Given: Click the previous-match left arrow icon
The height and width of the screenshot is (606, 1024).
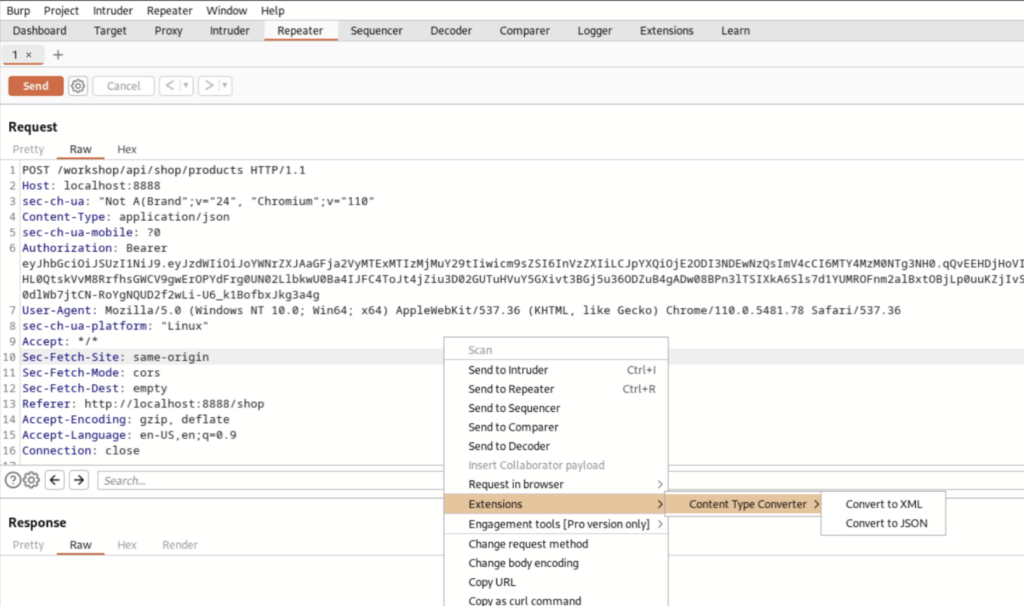Looking at the screenshot, I should coord(56,480).
